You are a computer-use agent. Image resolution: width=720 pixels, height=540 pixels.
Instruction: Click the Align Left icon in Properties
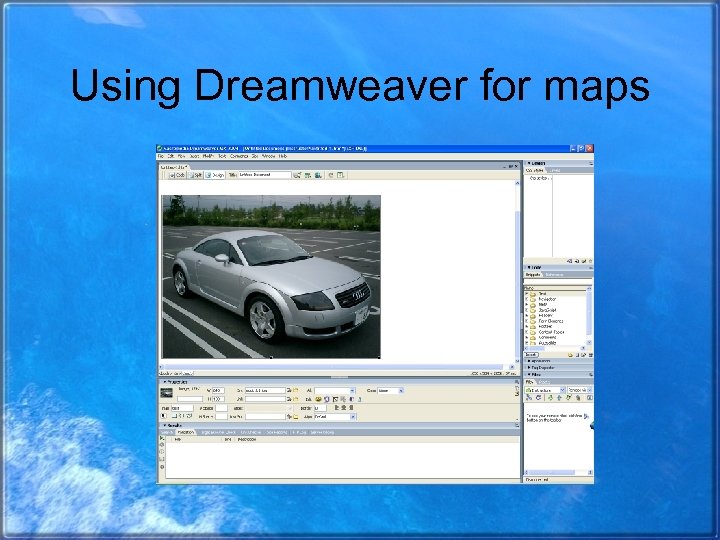click(337, 407)
